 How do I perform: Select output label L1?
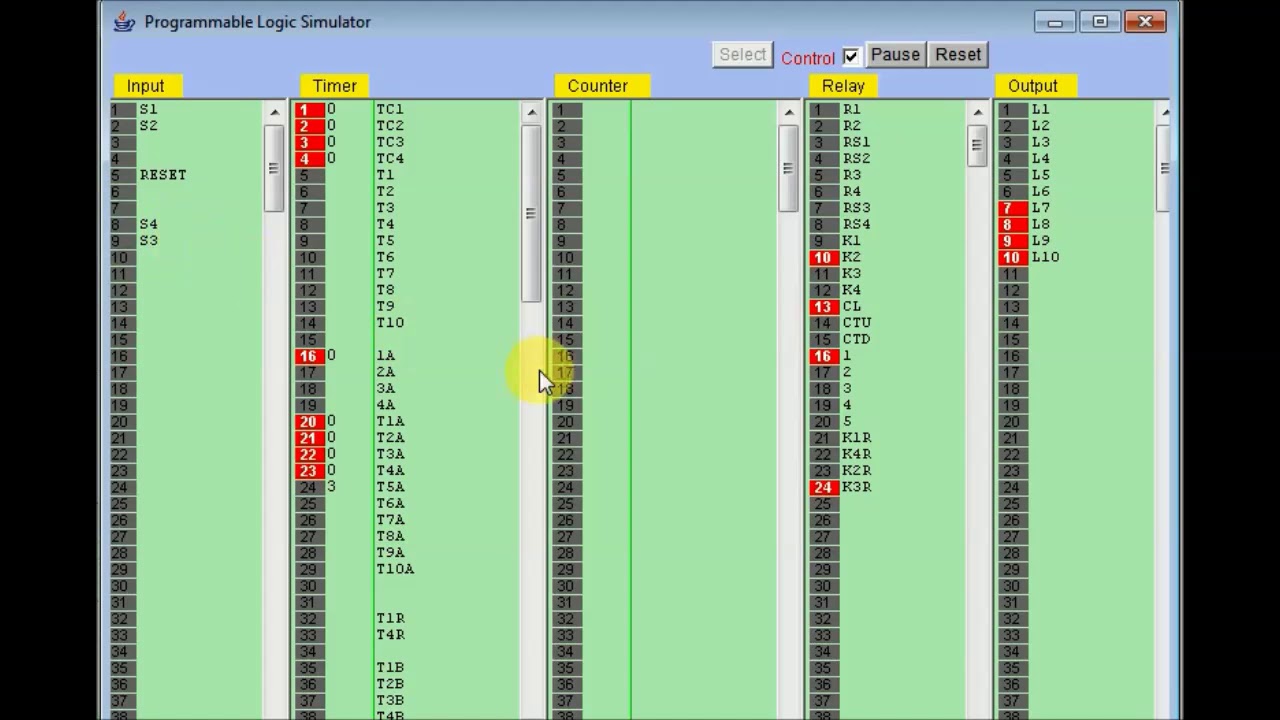coord(1040,109)
